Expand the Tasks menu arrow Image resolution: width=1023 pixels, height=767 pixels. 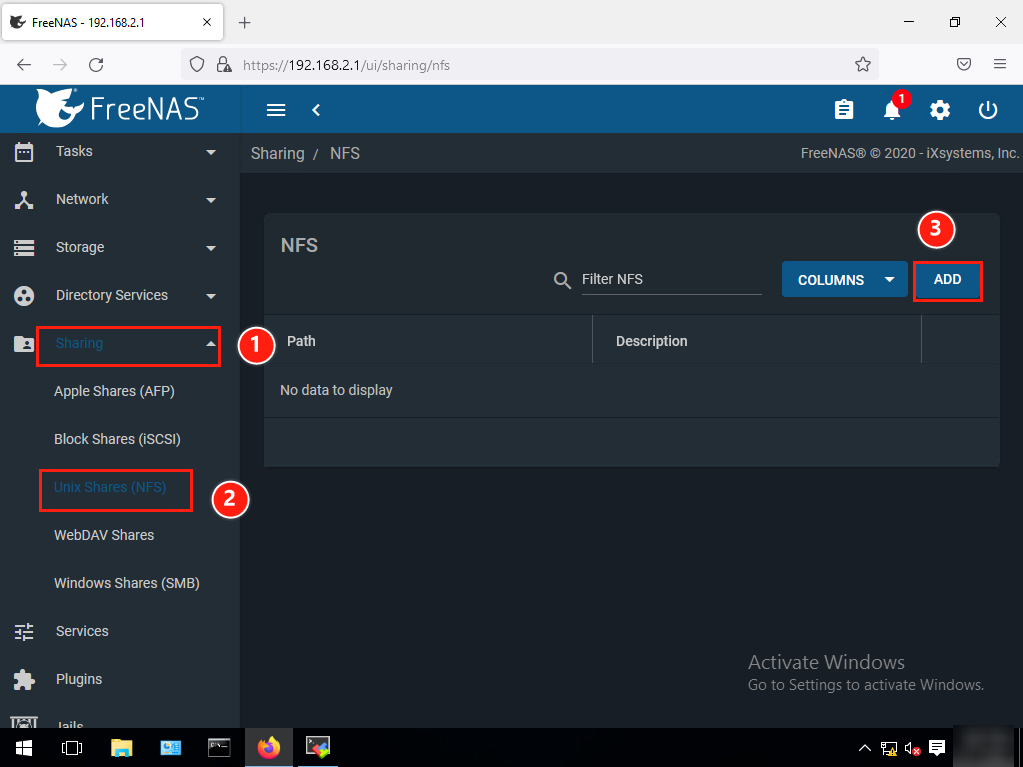(x=211, y=152)
